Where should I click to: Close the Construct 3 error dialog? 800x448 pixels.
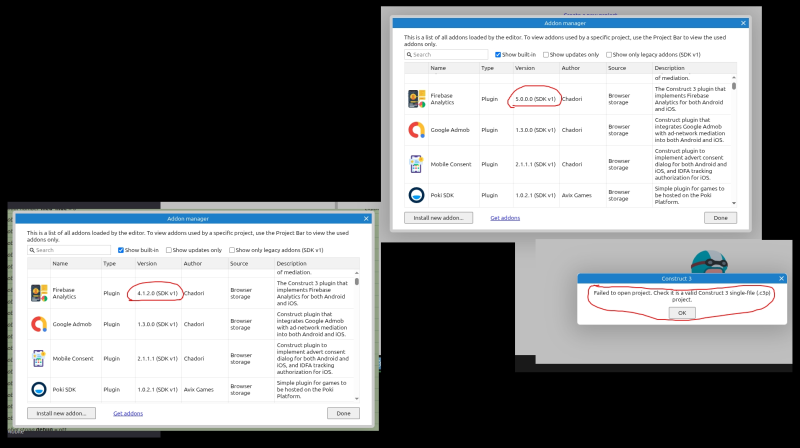point(781,278)
